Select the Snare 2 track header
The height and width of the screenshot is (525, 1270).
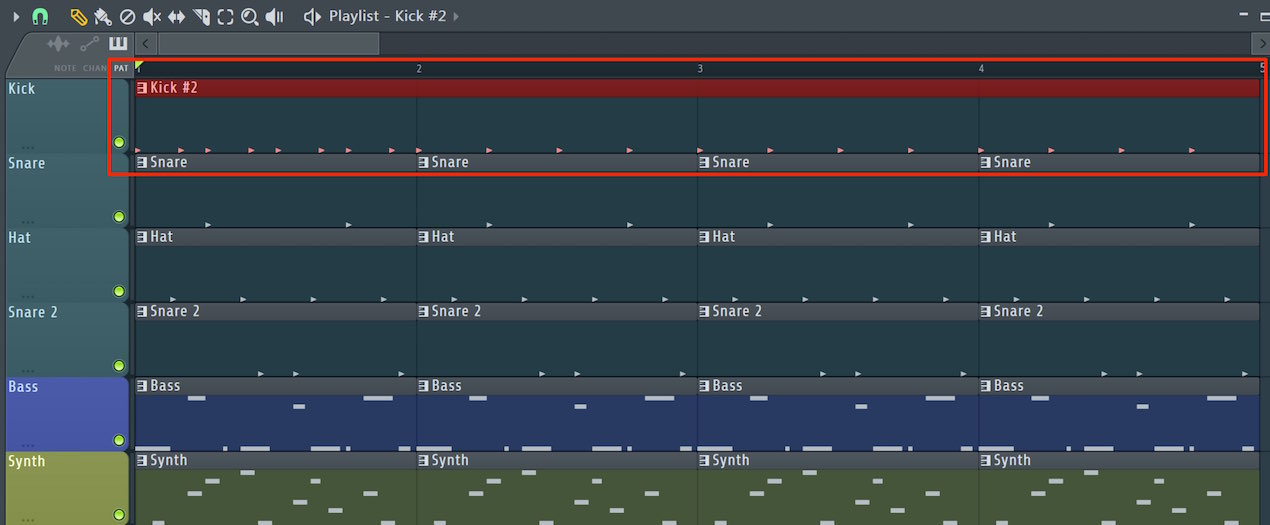(67, 339)
